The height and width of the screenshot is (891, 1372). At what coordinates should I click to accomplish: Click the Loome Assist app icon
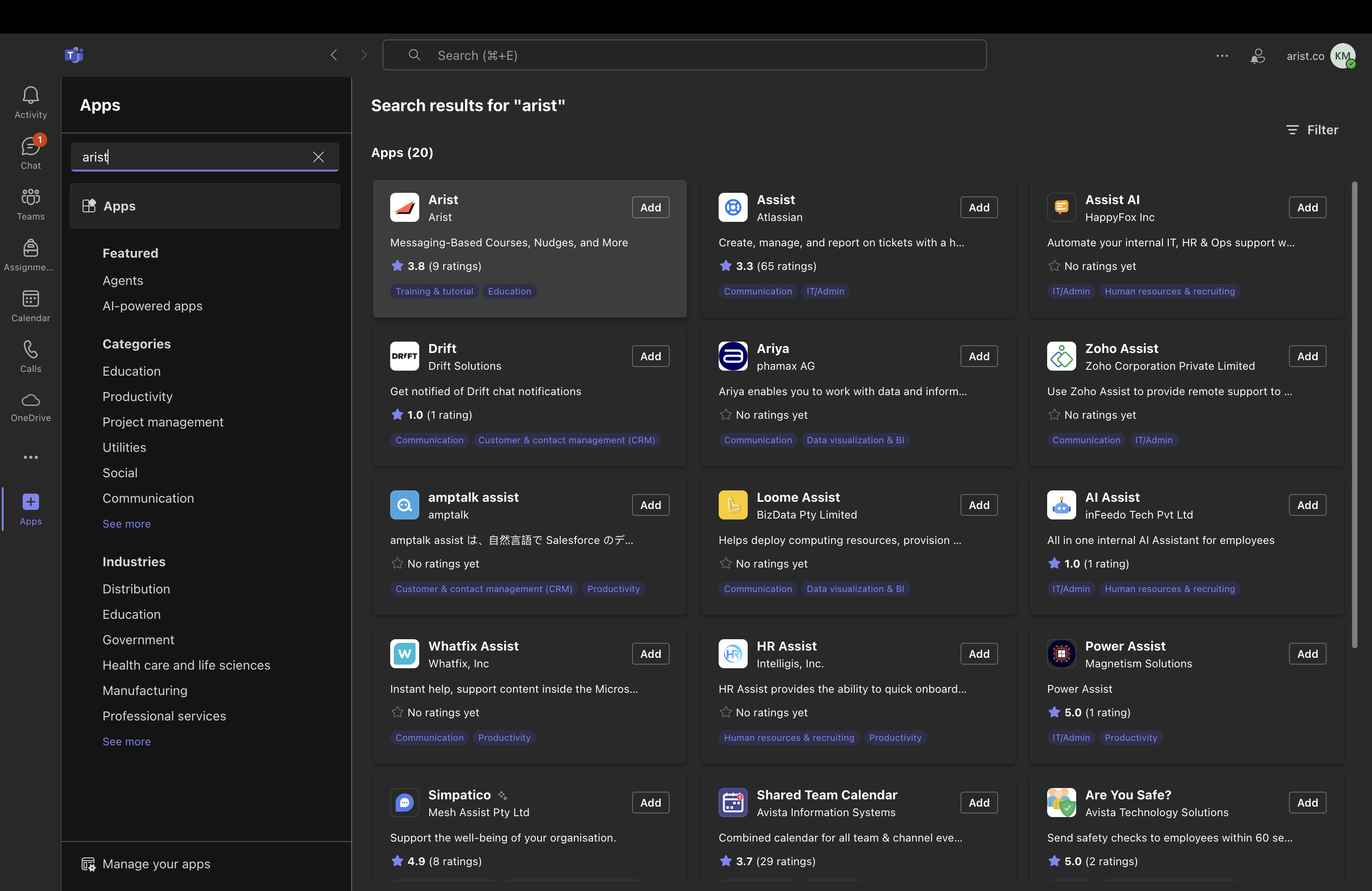[733, 505]
